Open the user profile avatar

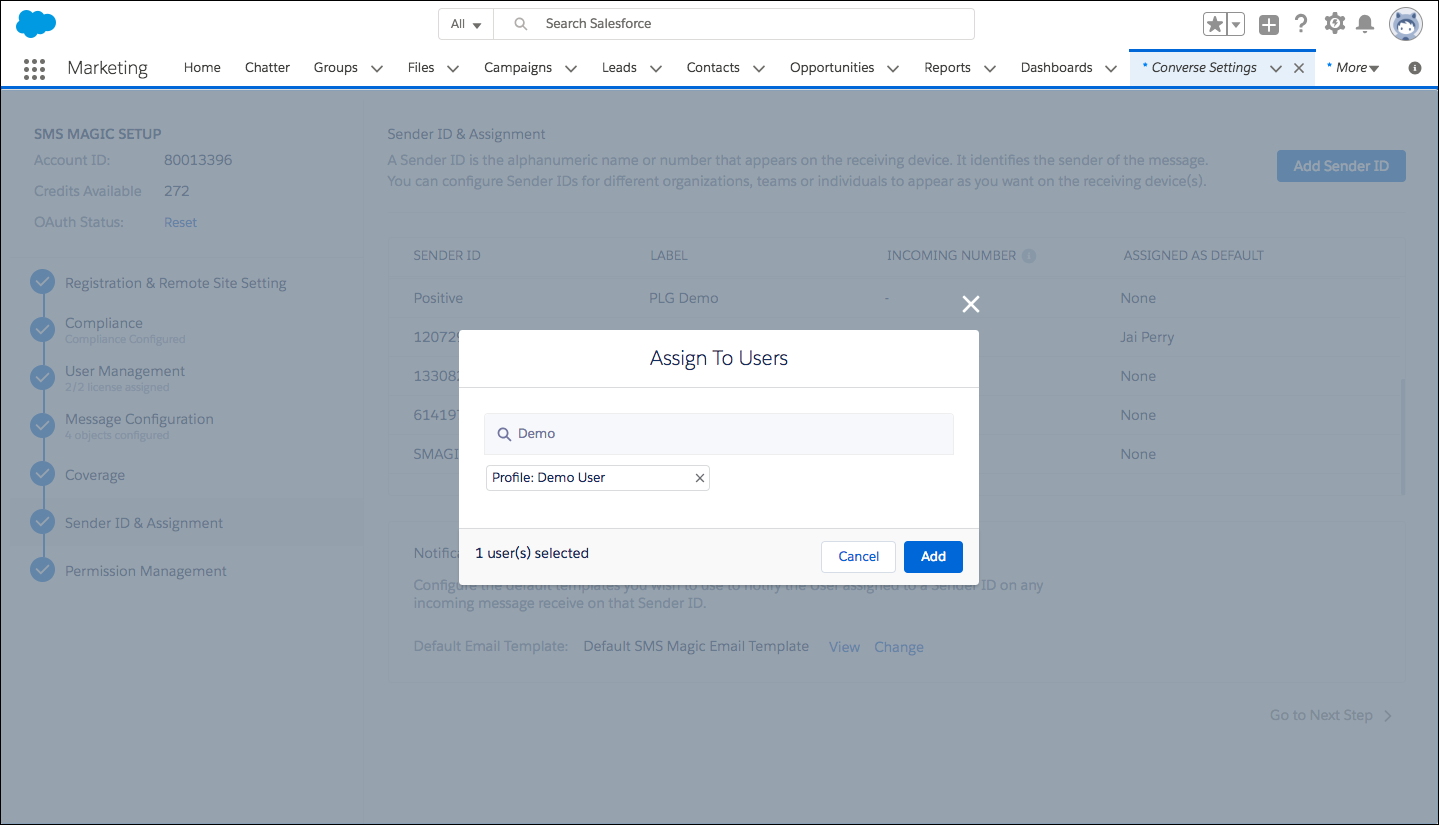[x=1405, y=24]
